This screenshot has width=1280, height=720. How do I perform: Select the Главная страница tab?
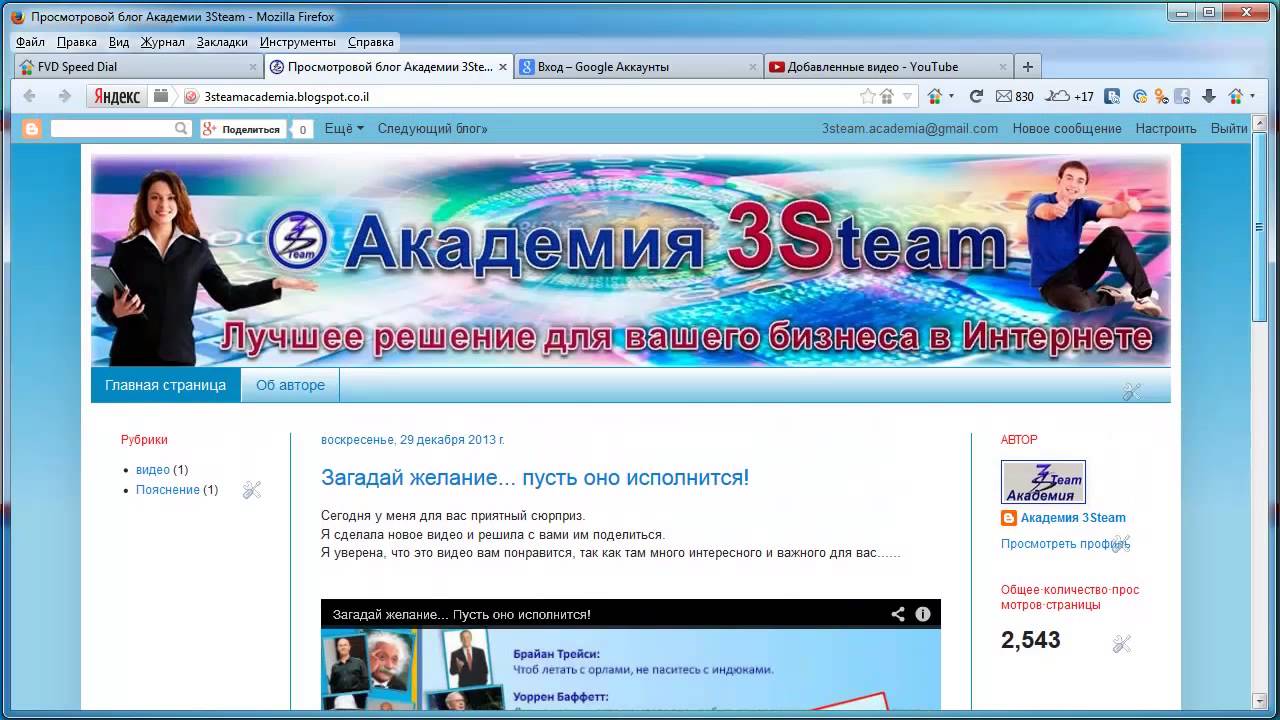click(166, 385)
